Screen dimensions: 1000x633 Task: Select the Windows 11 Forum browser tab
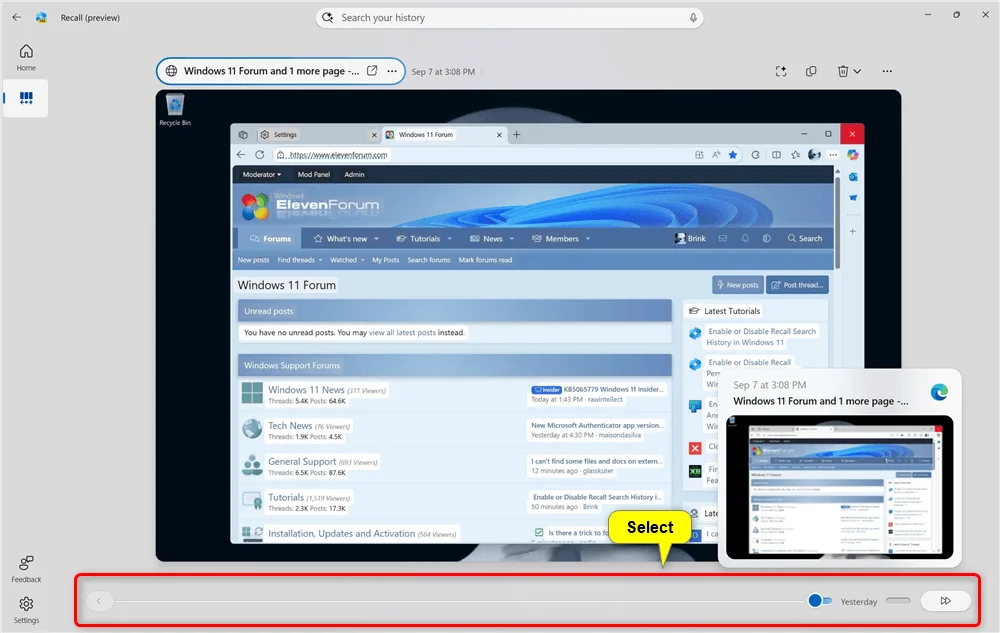pos(444,135)
